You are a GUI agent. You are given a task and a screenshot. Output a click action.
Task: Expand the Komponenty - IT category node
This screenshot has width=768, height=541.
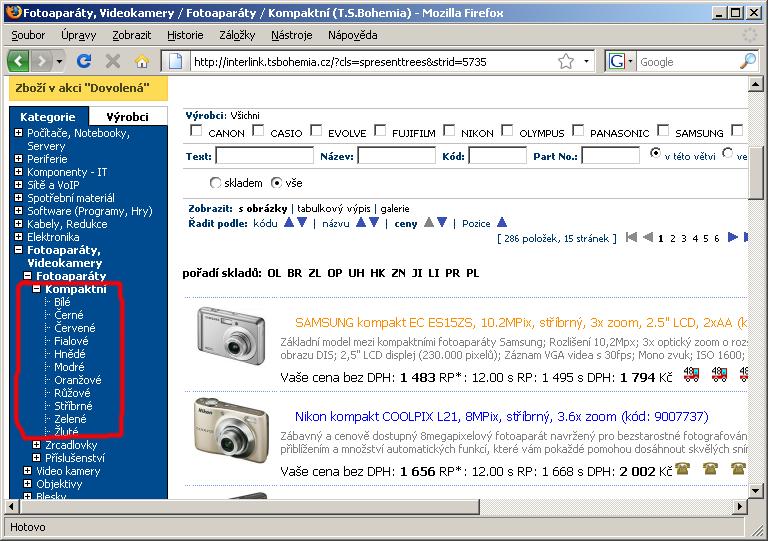18,172
